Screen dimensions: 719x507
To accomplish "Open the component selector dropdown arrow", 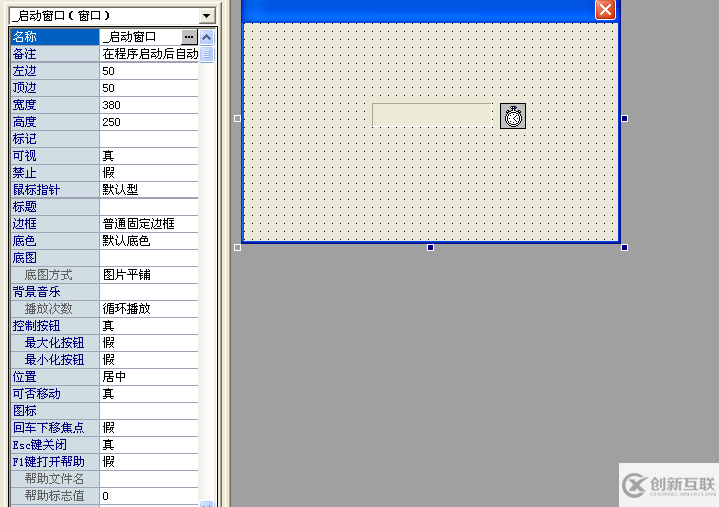I will [207, 16].
